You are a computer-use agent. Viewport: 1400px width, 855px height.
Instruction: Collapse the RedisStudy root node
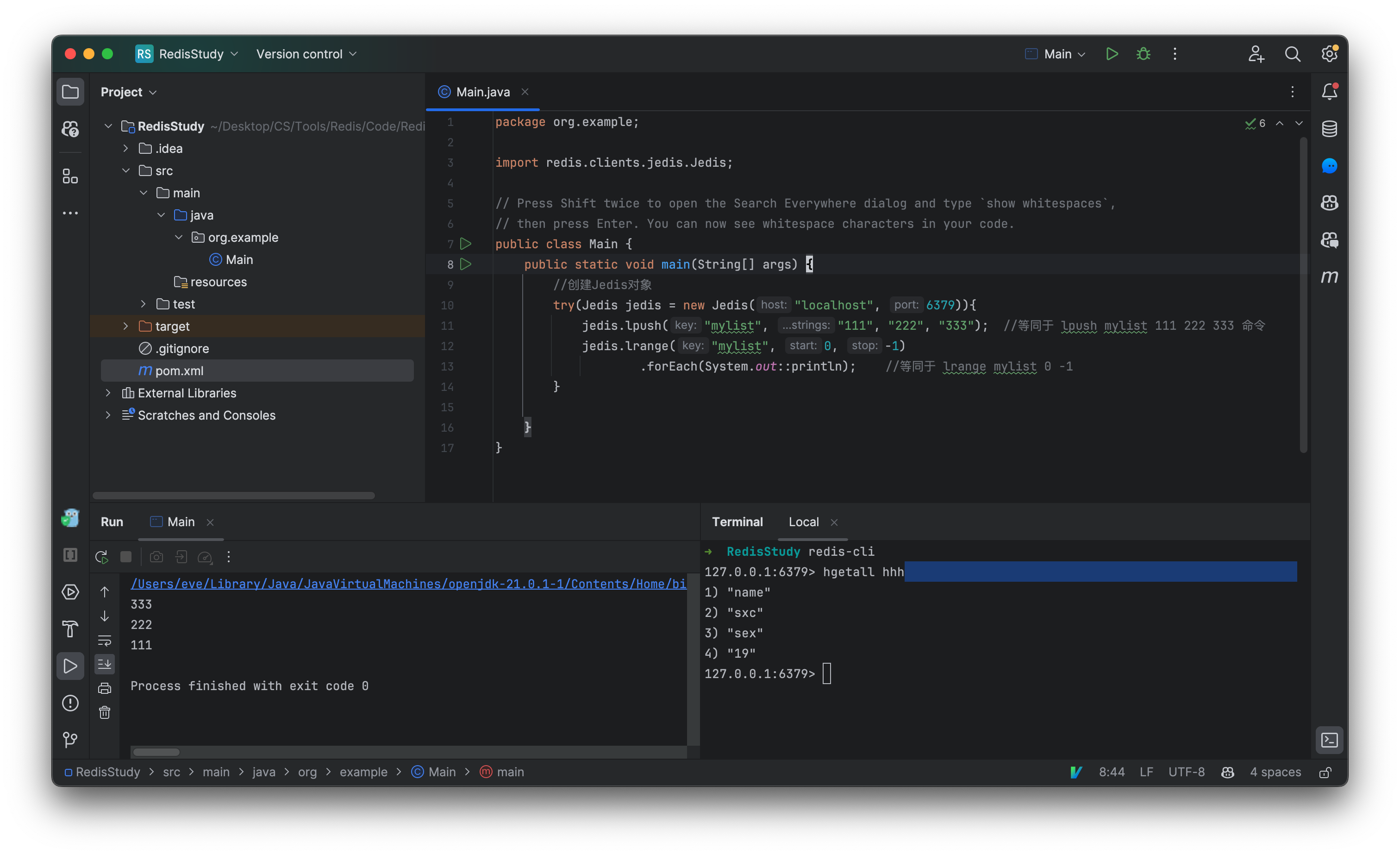point(108,126)
